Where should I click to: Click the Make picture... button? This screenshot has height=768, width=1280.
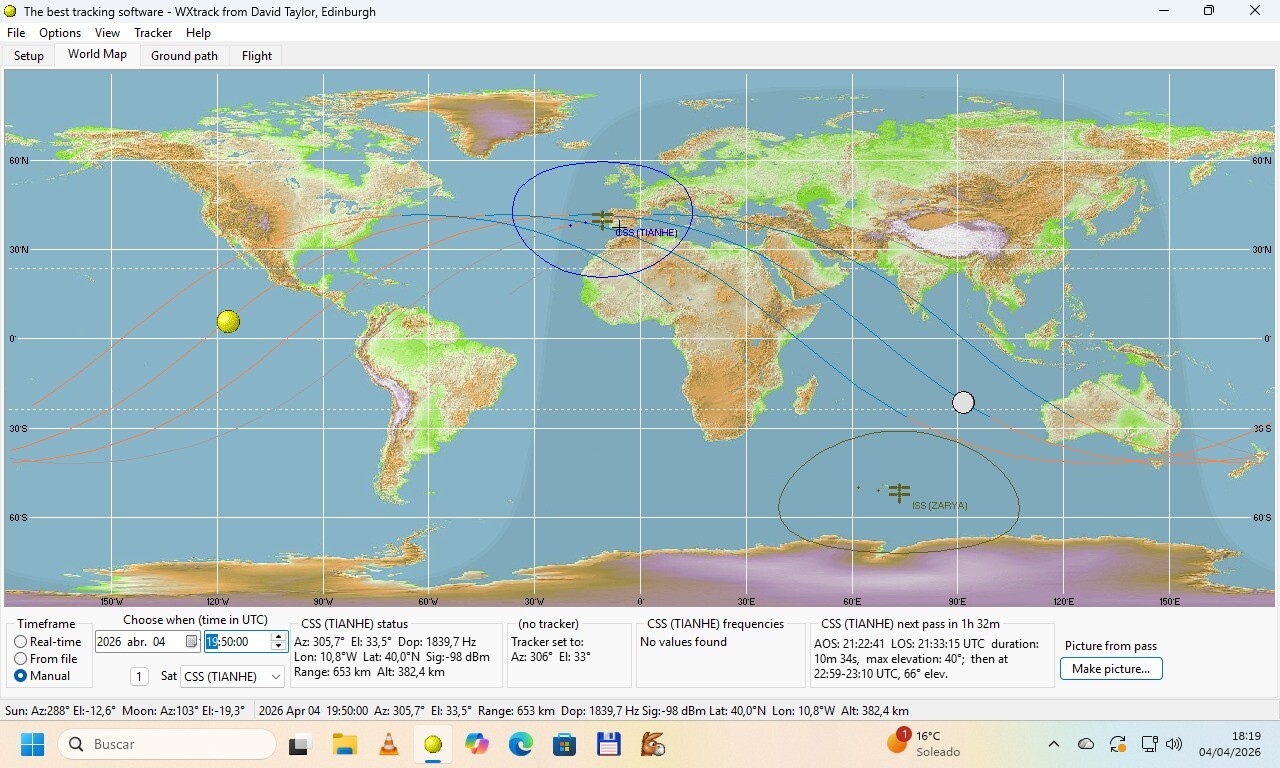coord(1110,669)
